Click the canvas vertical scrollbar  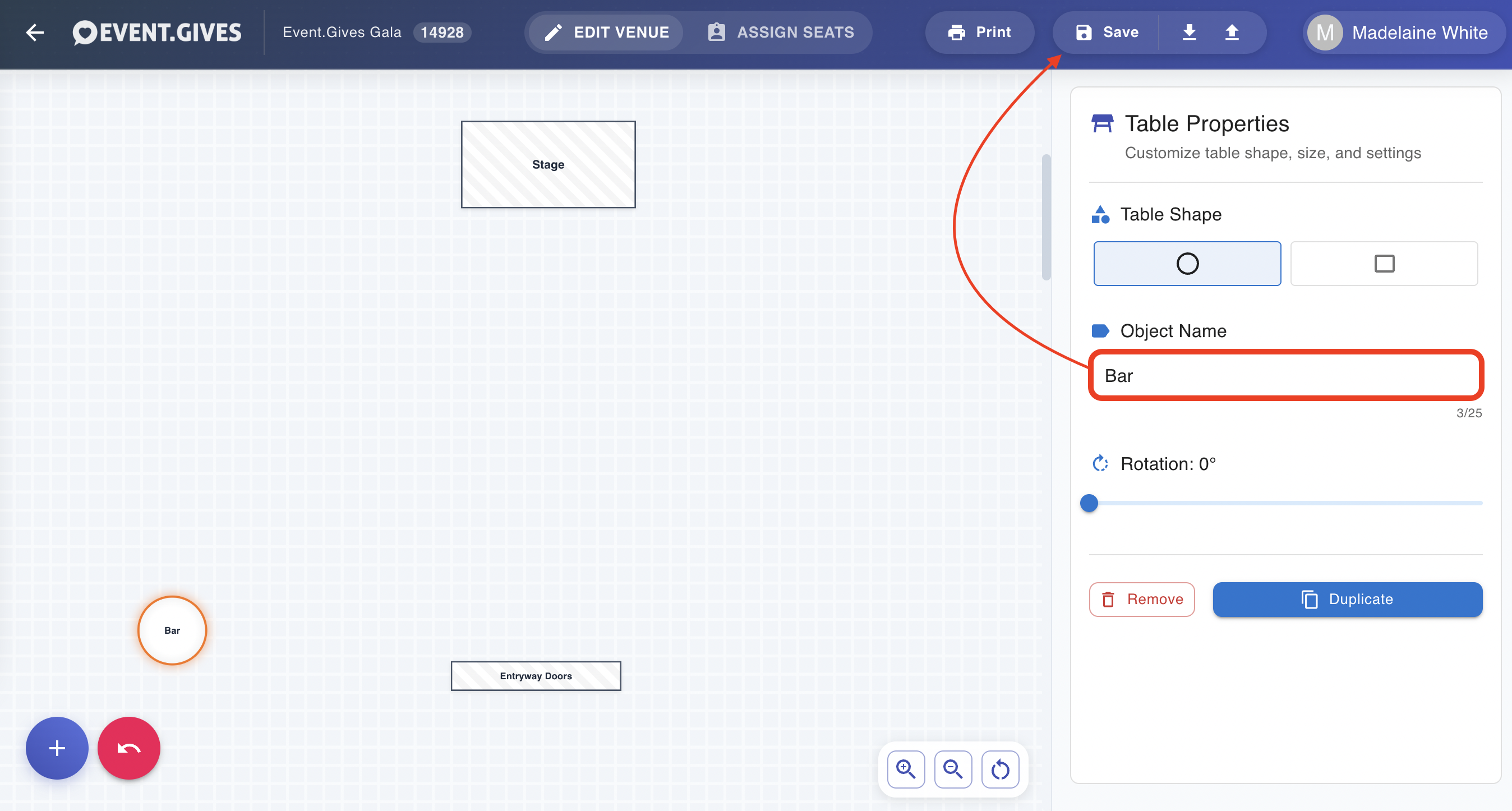[1046, 217]
